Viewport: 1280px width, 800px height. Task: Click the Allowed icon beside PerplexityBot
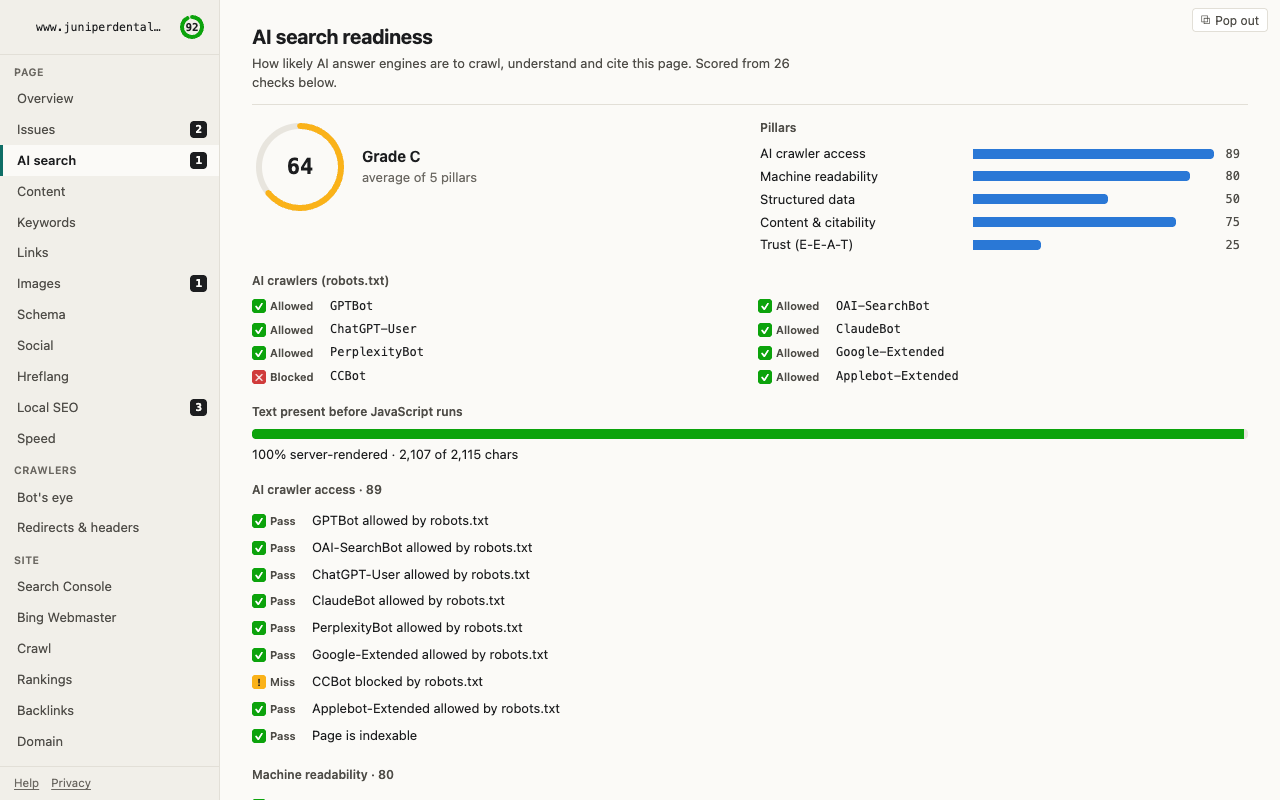tap(259, 353)
